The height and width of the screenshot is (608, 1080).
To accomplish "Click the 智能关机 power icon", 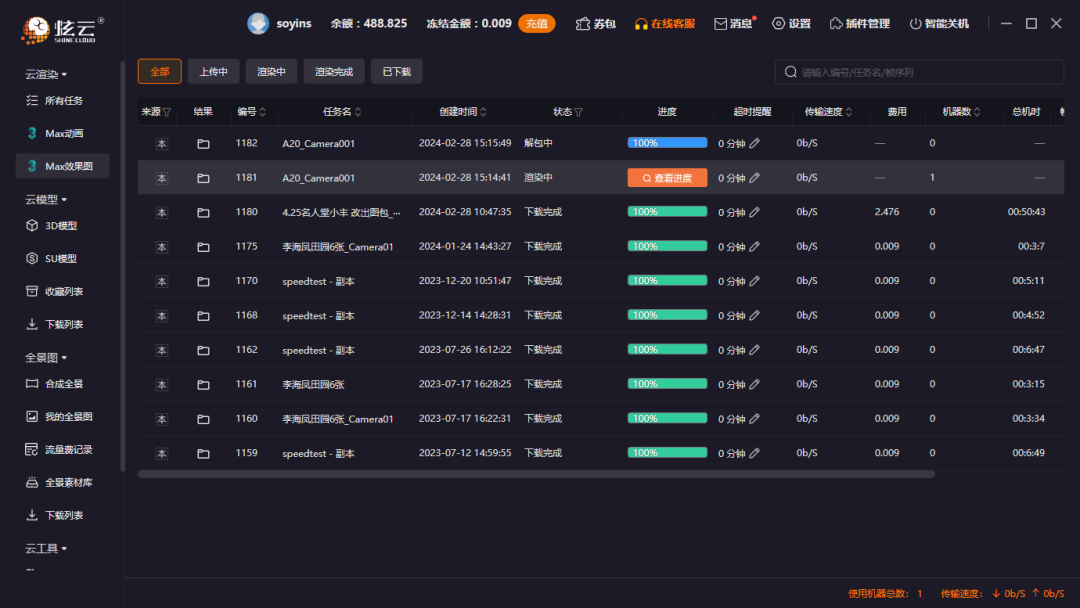I will point(915,24).
